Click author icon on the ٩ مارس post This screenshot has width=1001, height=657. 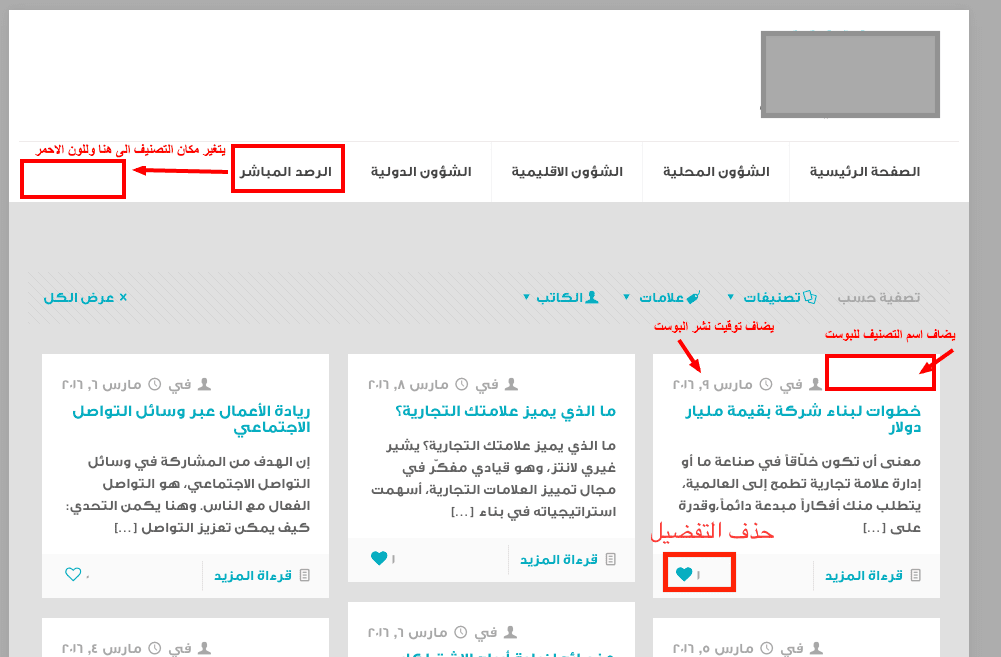[816, 384]
